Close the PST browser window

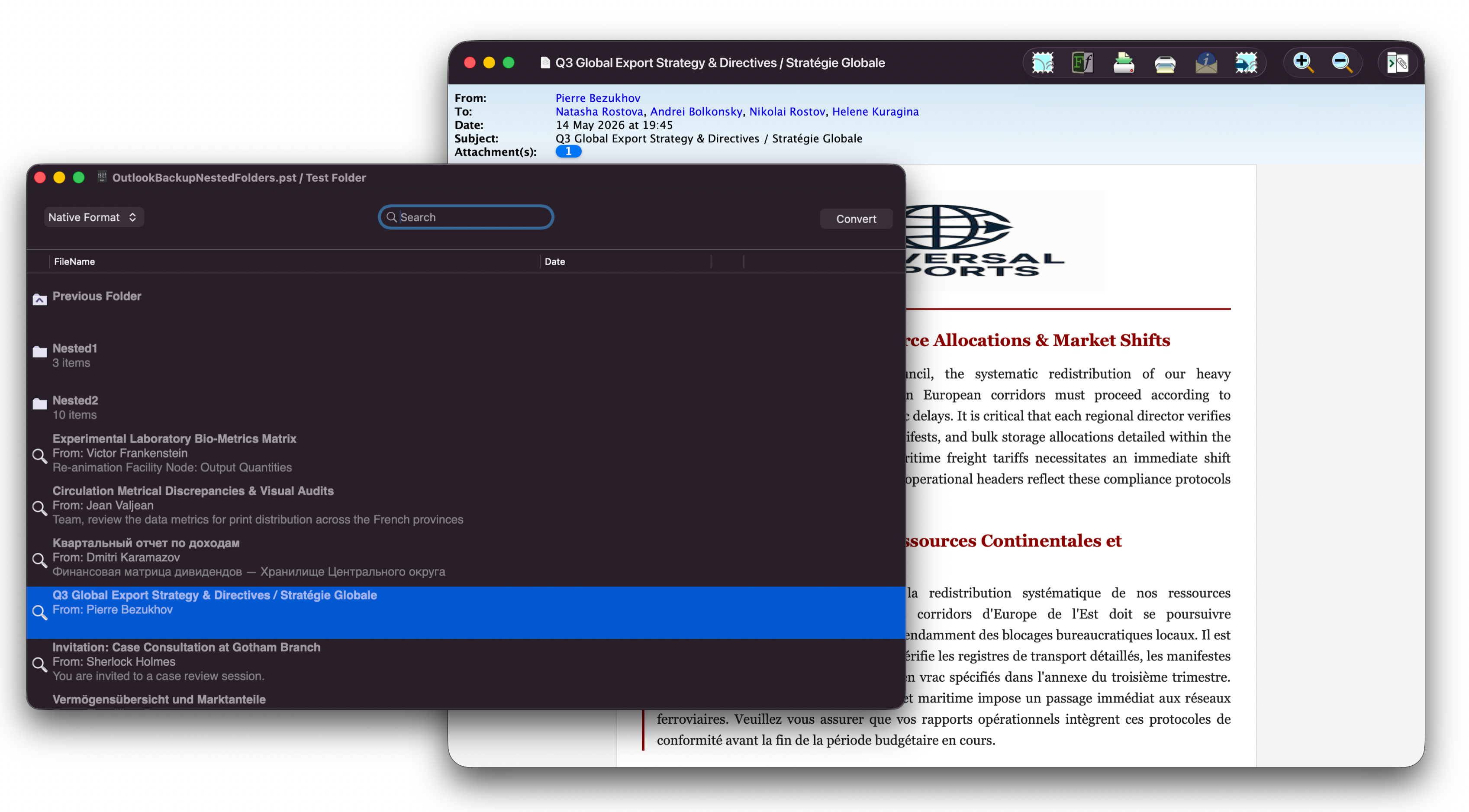(40, 177)
